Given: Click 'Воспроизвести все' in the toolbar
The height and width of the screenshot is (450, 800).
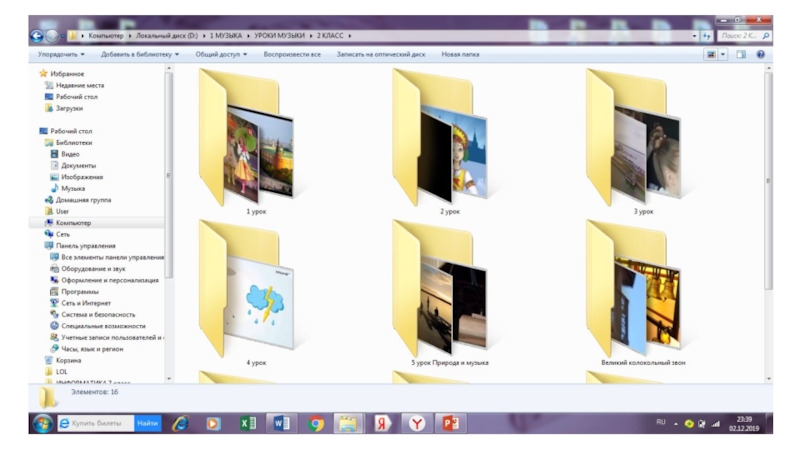Looking at the screenshot, I should pos(292,54).
